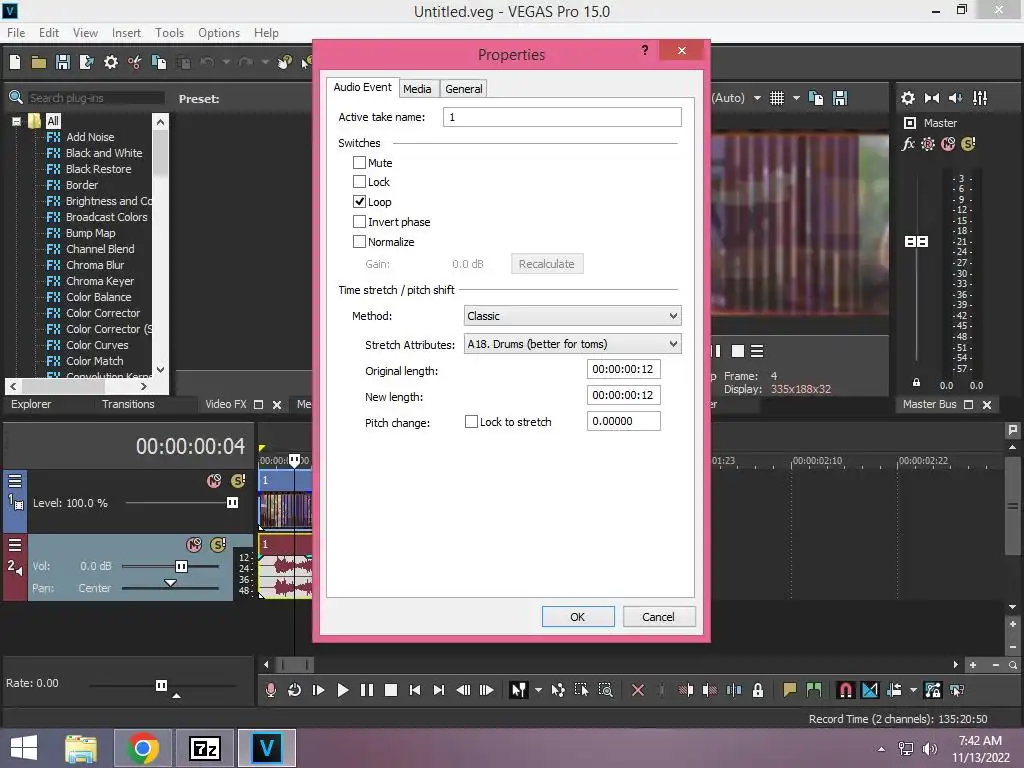
Task: Check the Lock to stretch checkbox
Action: click(471, 422)
